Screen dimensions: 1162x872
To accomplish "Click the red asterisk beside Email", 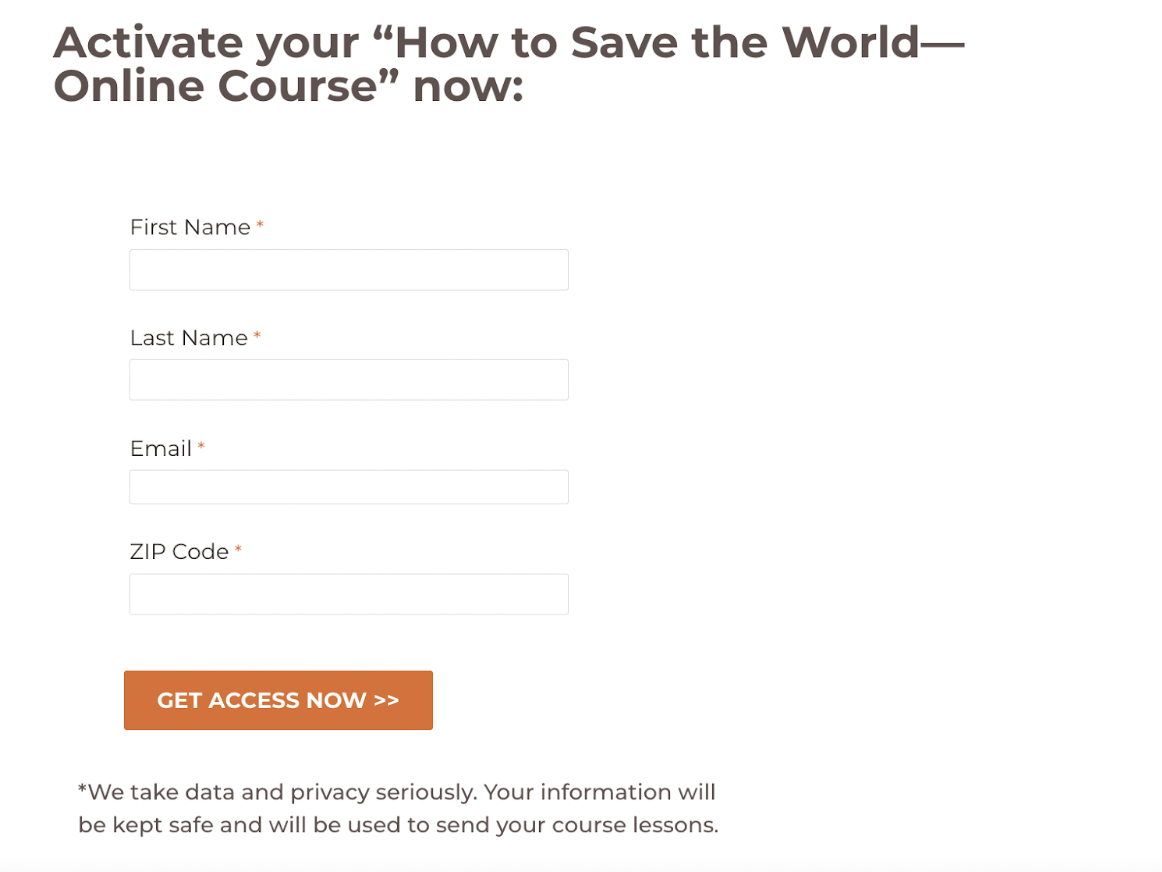I will (200, 448).
